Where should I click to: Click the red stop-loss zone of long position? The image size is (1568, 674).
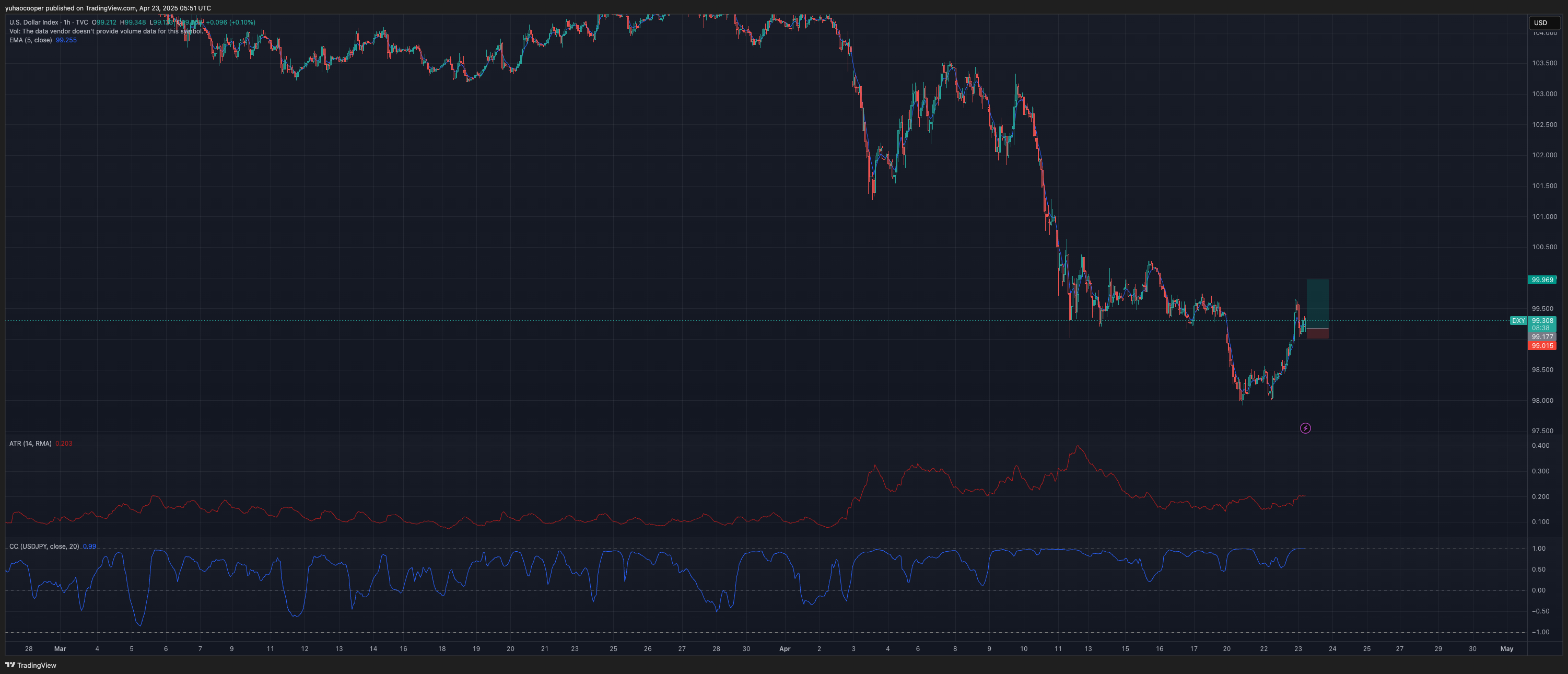tap(1317, 334)
